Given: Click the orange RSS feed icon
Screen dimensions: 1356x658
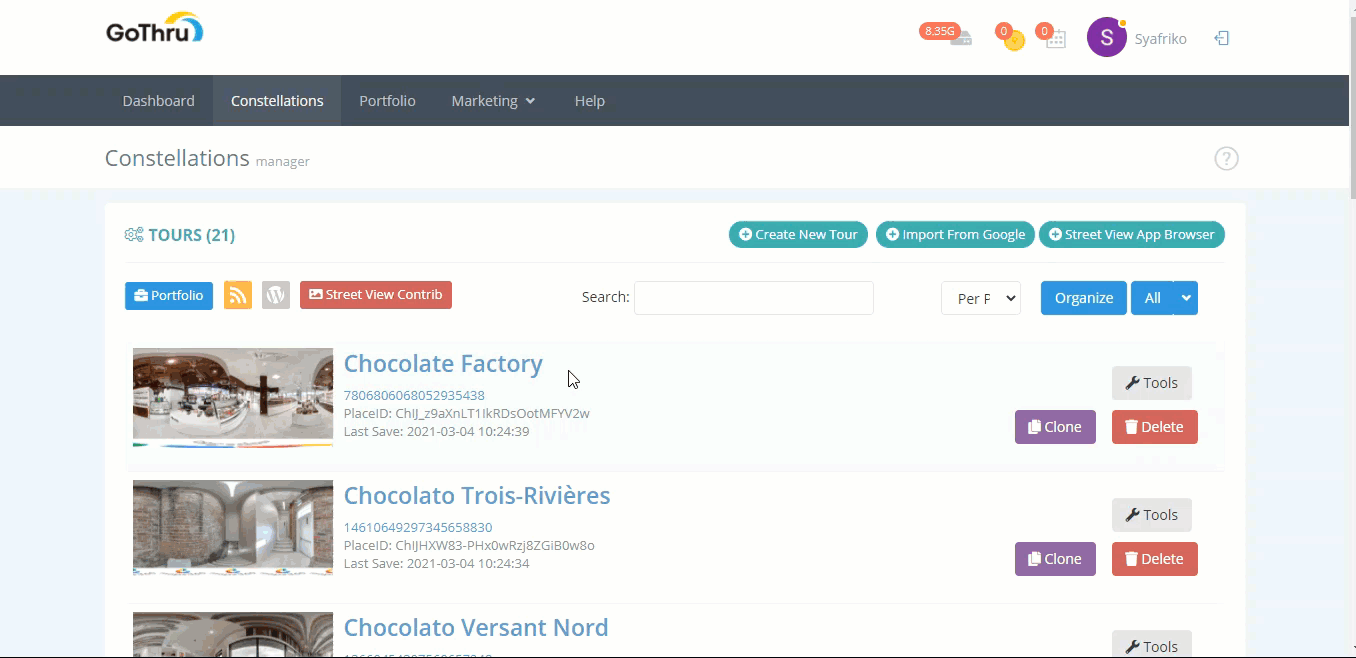Looking at the screenshot, I should pos(238,295).
